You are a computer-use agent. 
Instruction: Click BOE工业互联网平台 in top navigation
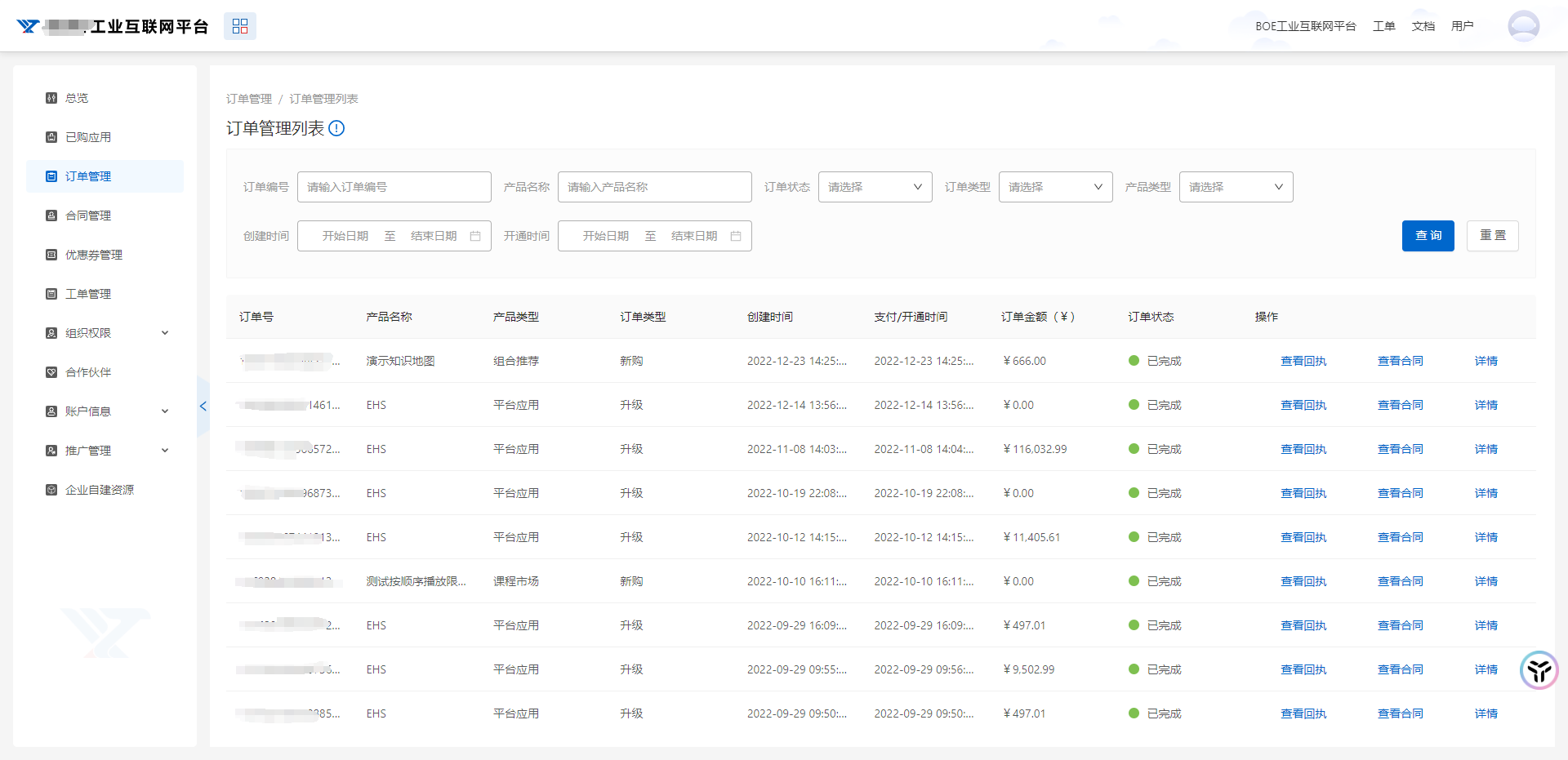(1306, 26)
